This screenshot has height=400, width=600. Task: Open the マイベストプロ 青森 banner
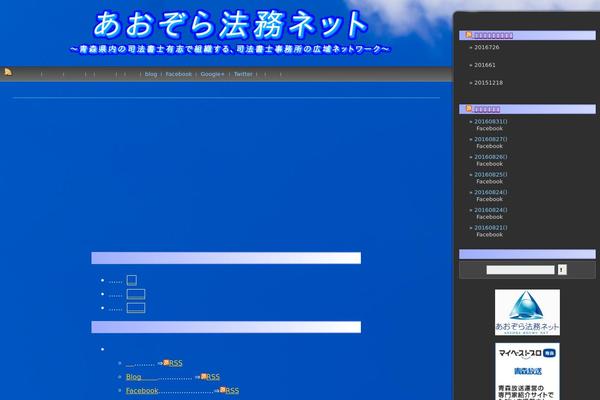(527, 372)
